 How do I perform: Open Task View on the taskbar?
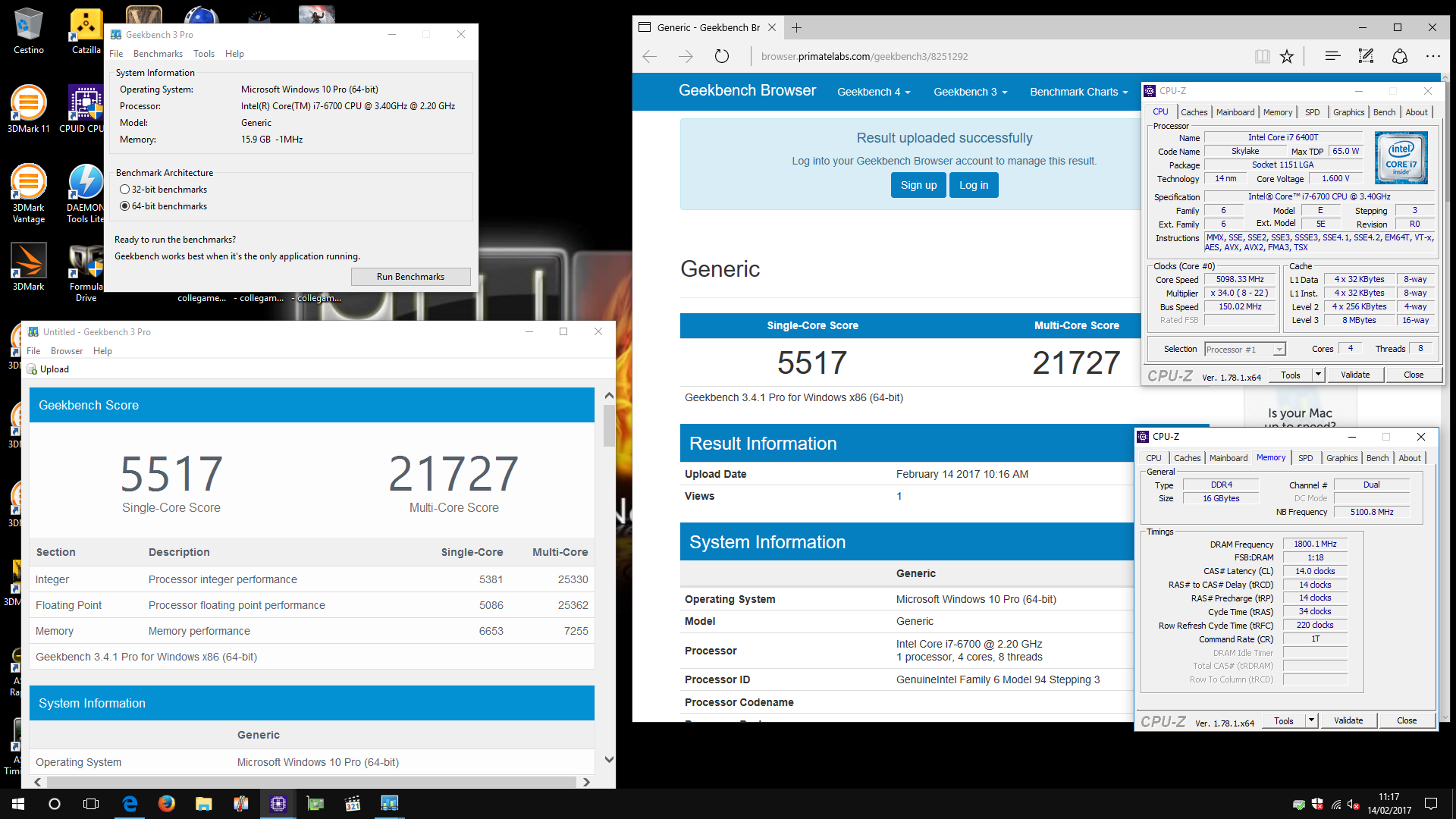tap(91, 804)
